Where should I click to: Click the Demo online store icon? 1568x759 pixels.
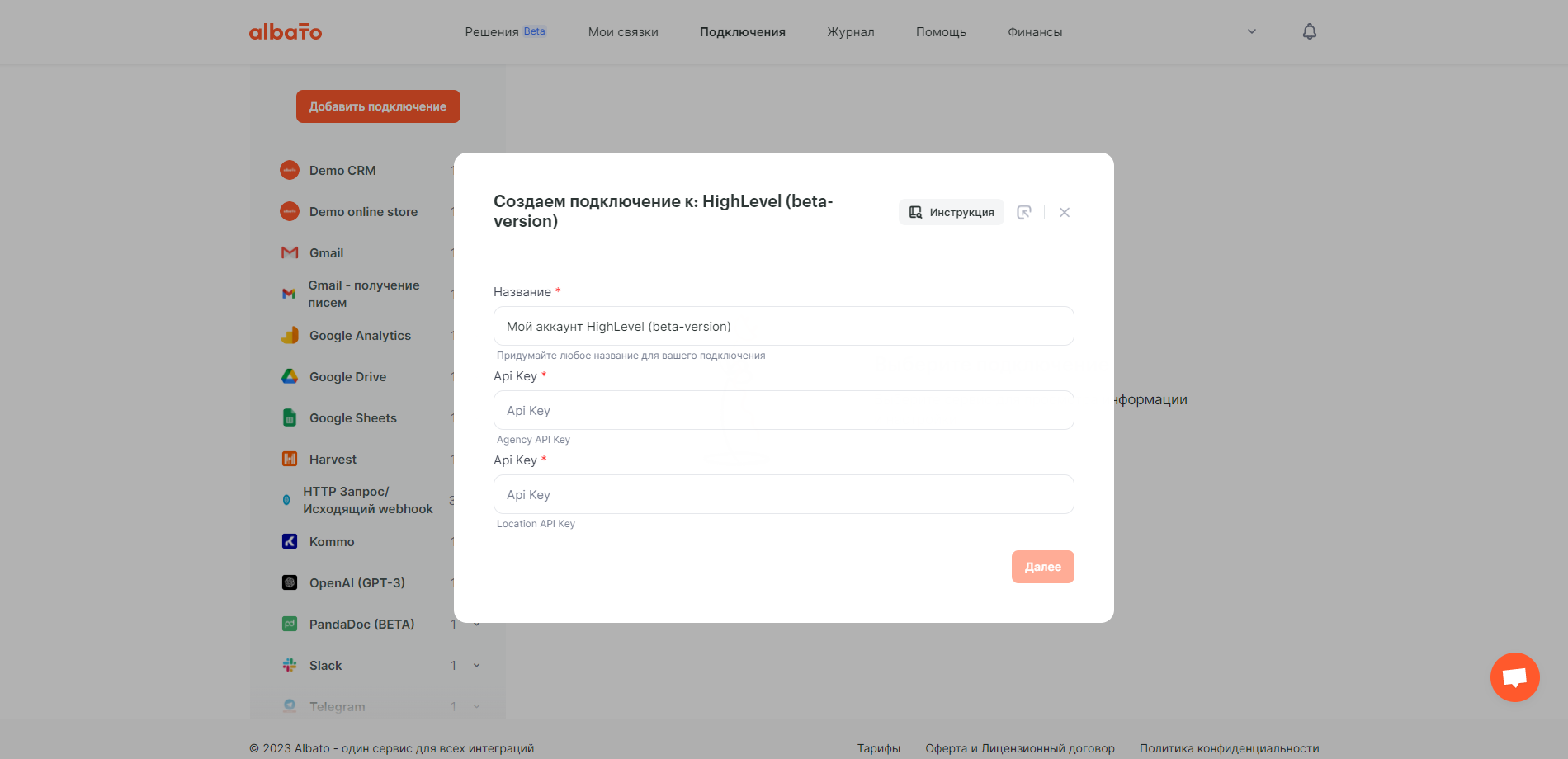290,211
